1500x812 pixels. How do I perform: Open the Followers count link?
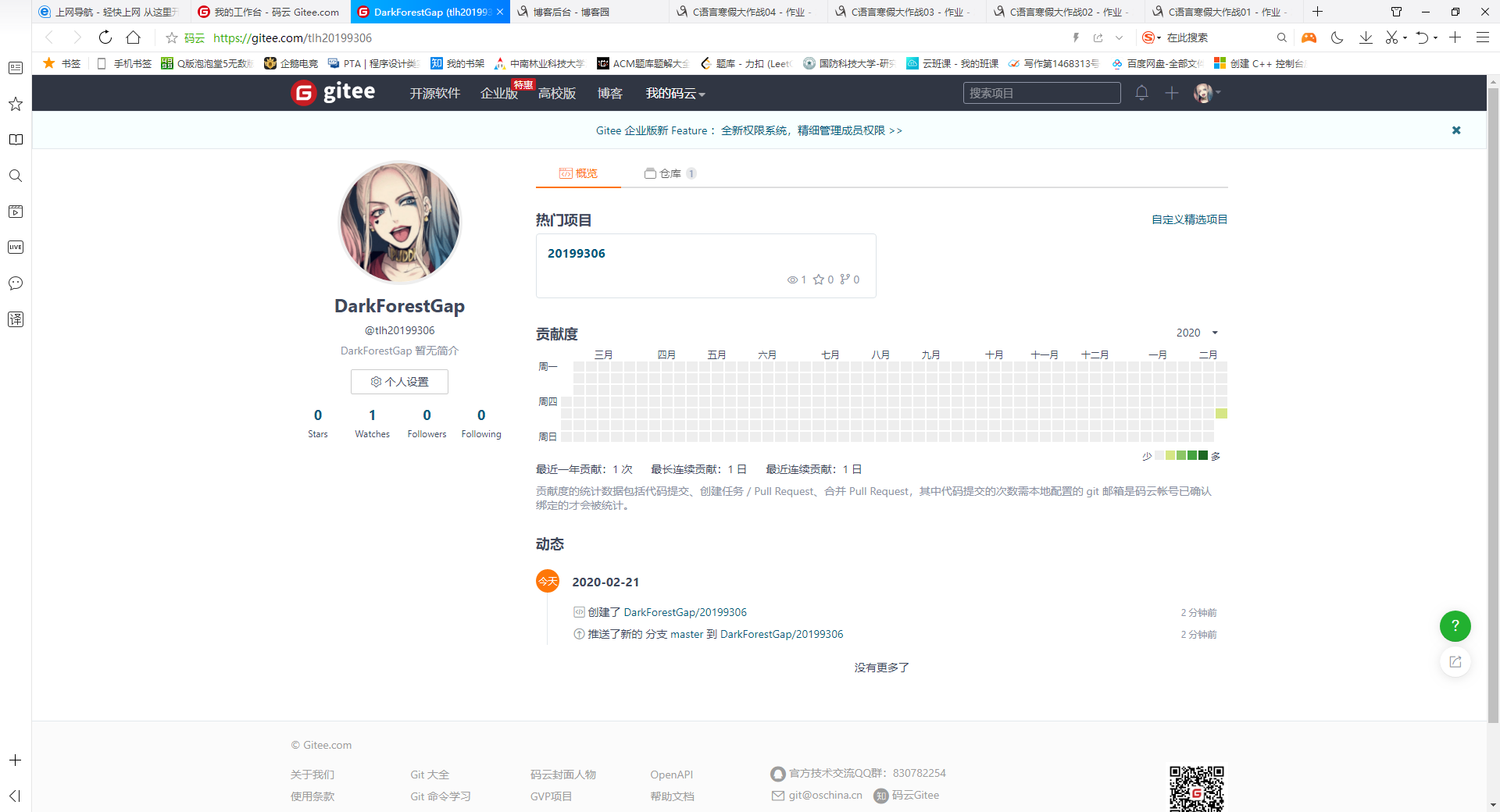pos(427,423)
